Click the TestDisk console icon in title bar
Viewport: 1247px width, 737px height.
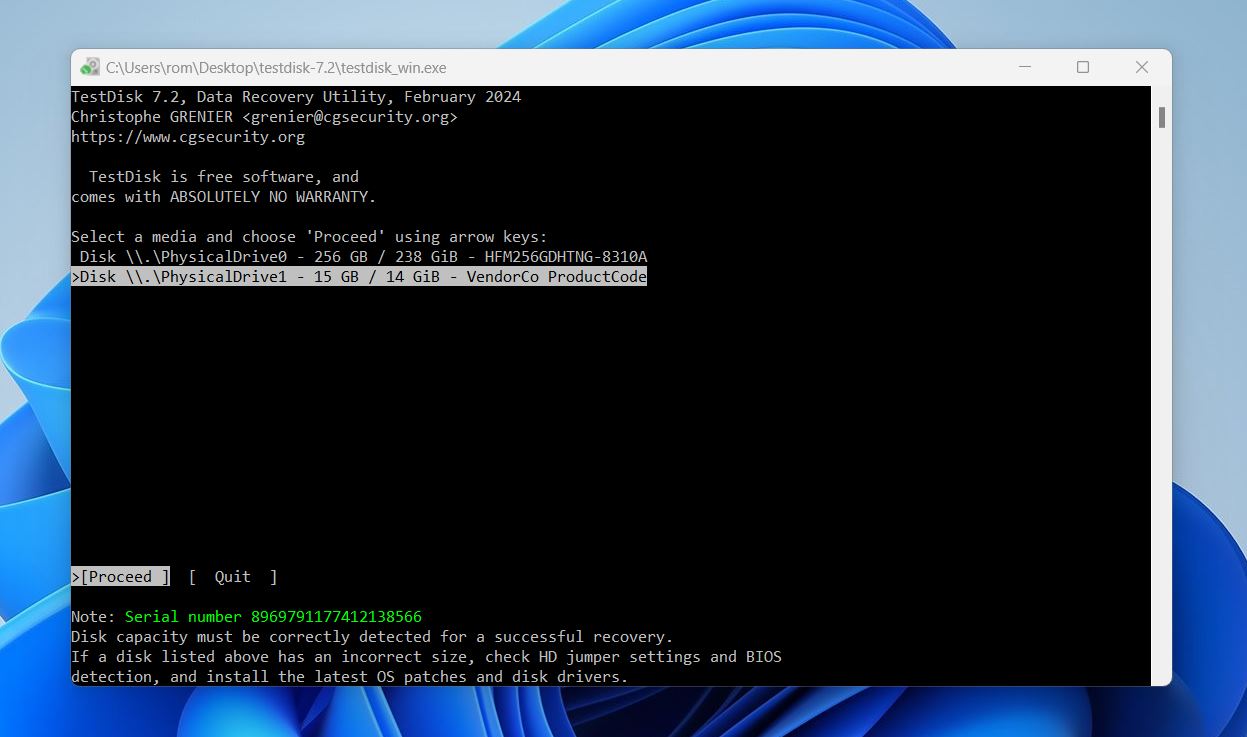click(92, 67)
